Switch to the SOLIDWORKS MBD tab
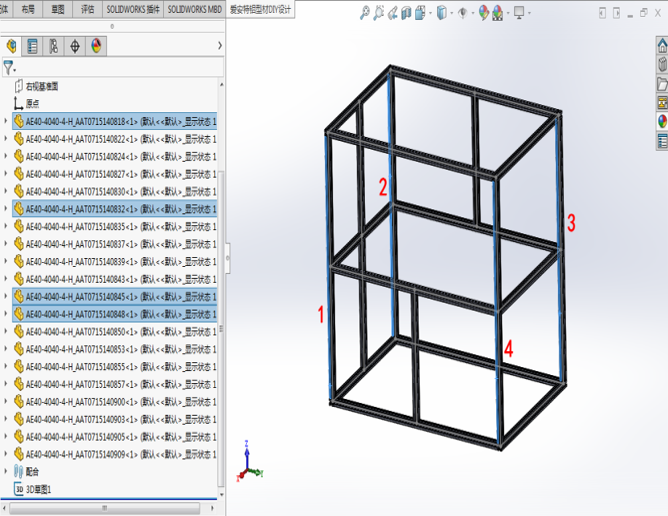The image size is (668, 516). 194,9
